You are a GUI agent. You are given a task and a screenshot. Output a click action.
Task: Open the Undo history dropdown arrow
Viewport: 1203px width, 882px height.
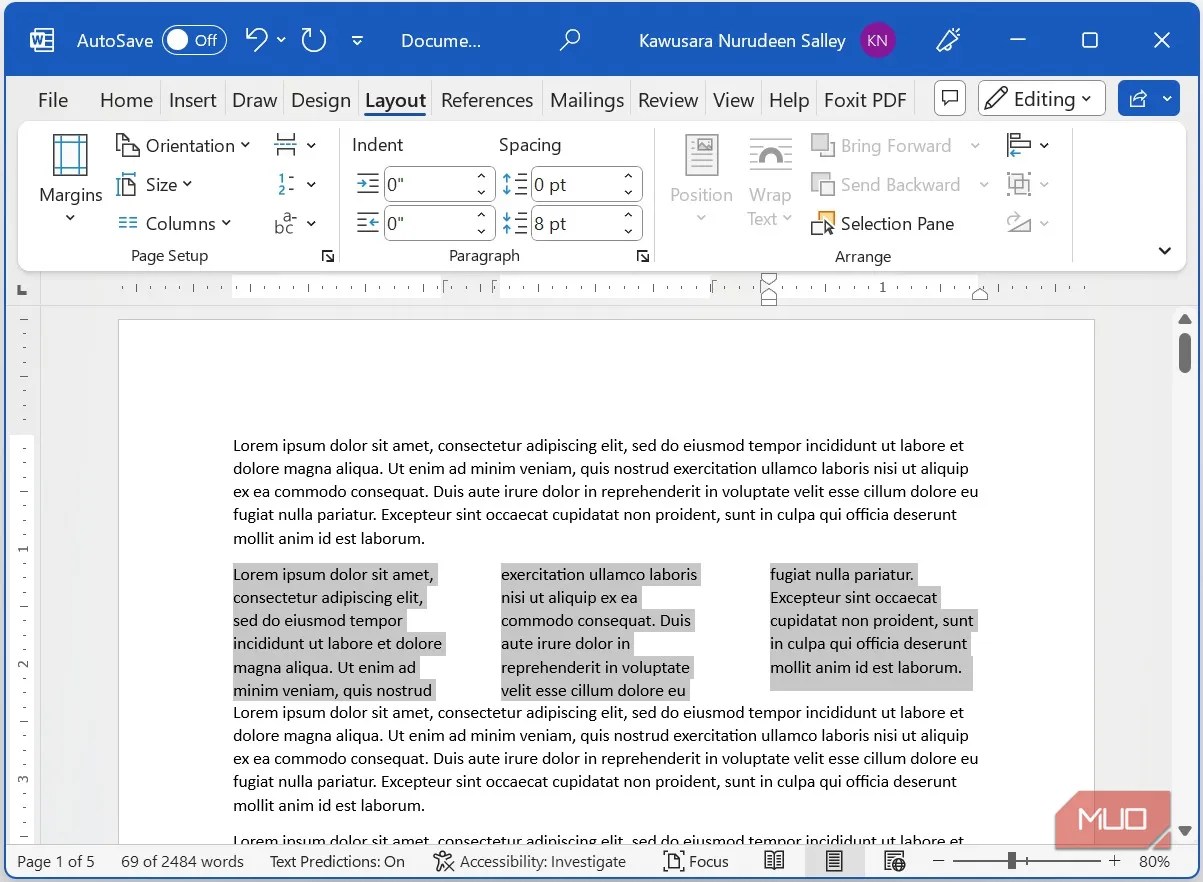point(281,40)
